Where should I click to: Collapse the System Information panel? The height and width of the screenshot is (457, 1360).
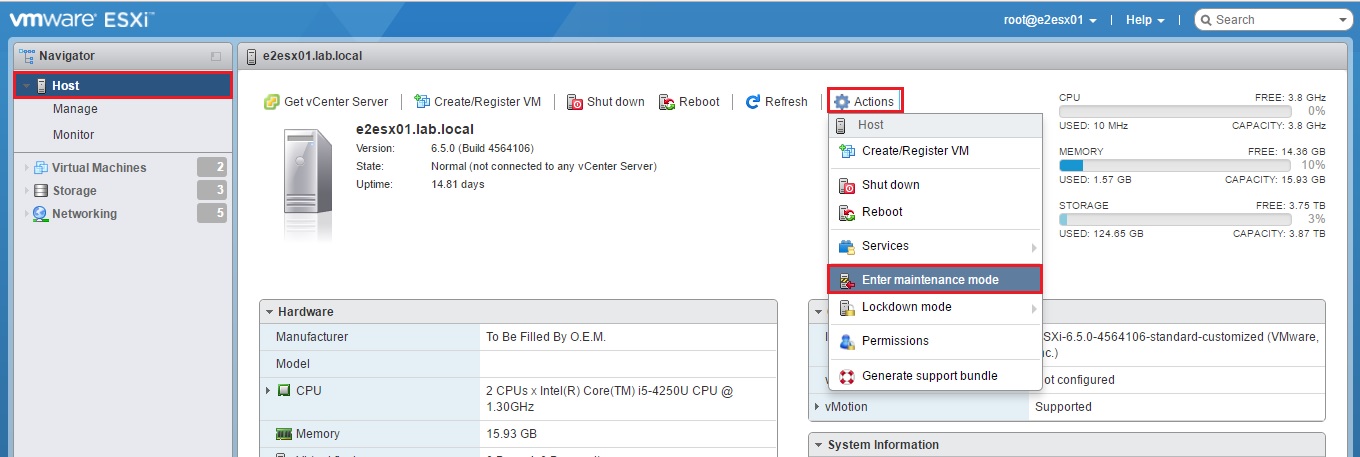point(819,445)
